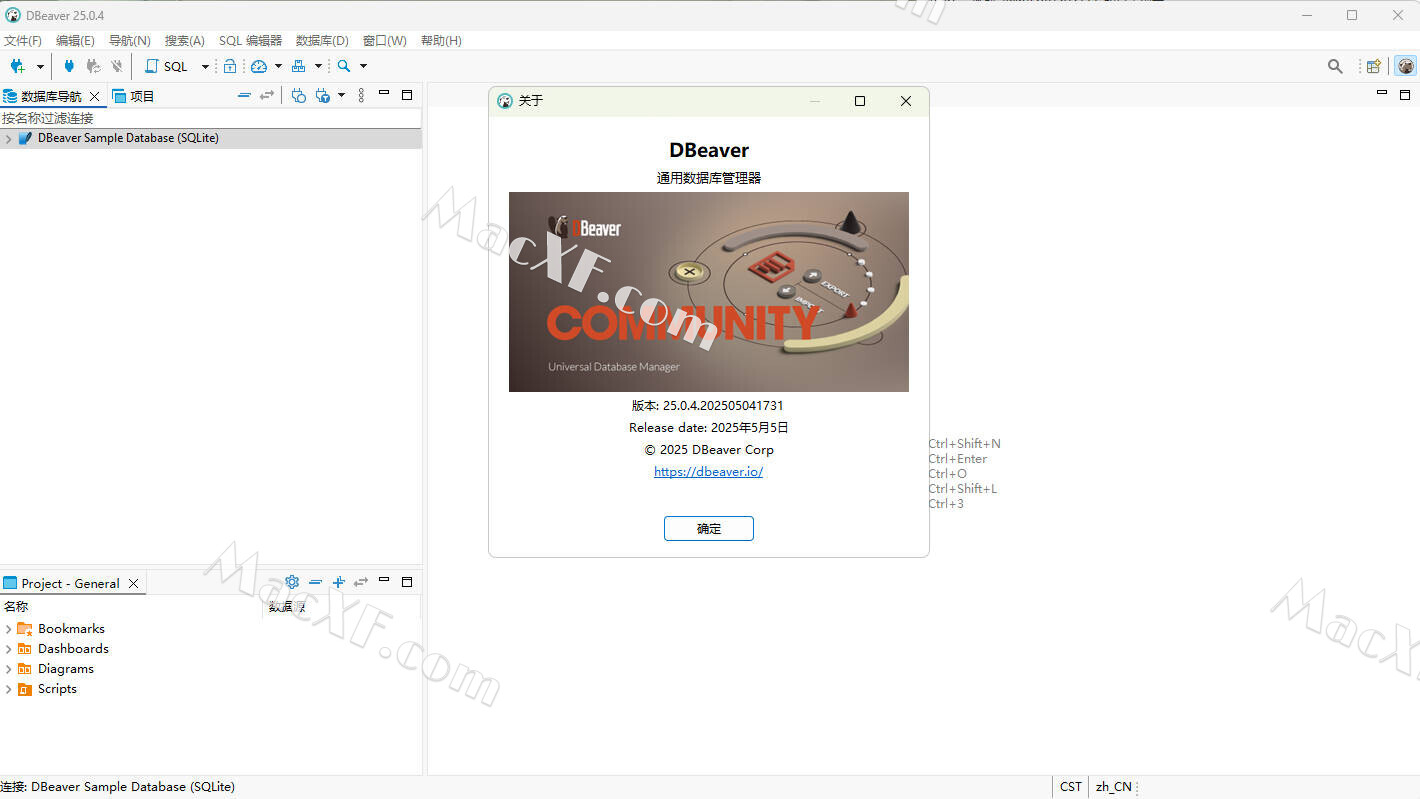1420x799 pixels.
Task: Open the 编辑(E) menu
Action: click(75, 41)
